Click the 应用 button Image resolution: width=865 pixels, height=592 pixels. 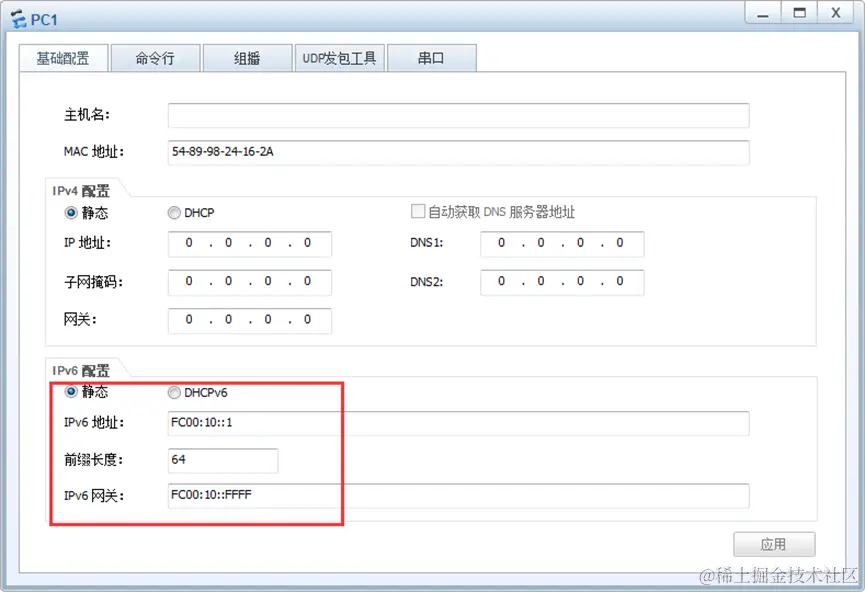coord(774,545)
